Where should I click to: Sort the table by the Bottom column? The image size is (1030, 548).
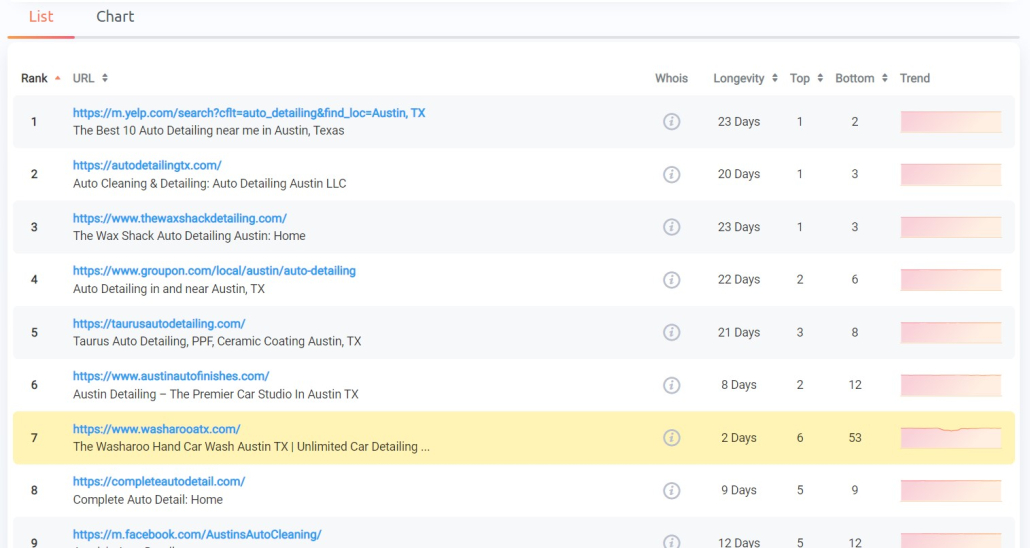[861, 78]
